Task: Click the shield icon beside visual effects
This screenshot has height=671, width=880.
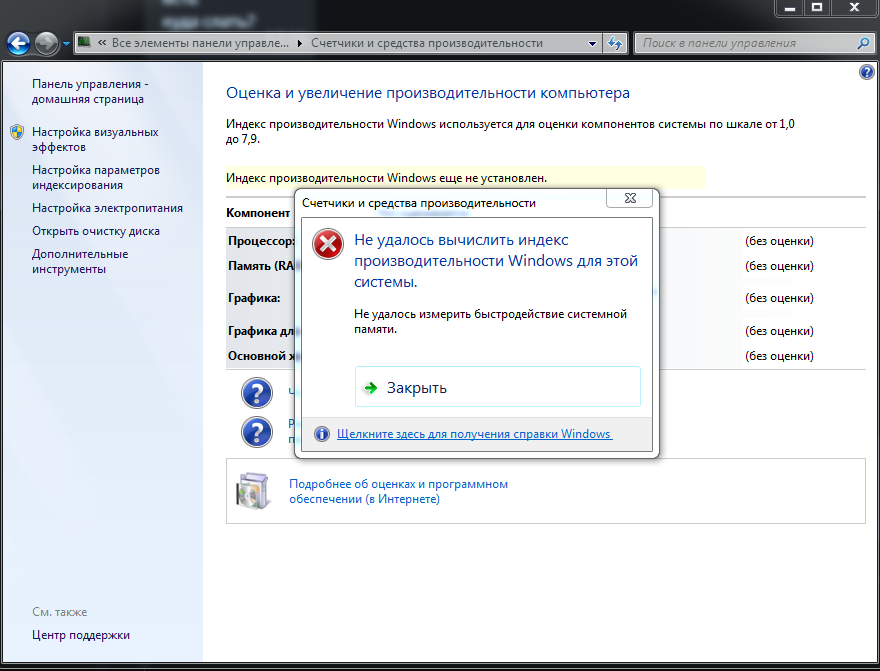Action: 17,132
